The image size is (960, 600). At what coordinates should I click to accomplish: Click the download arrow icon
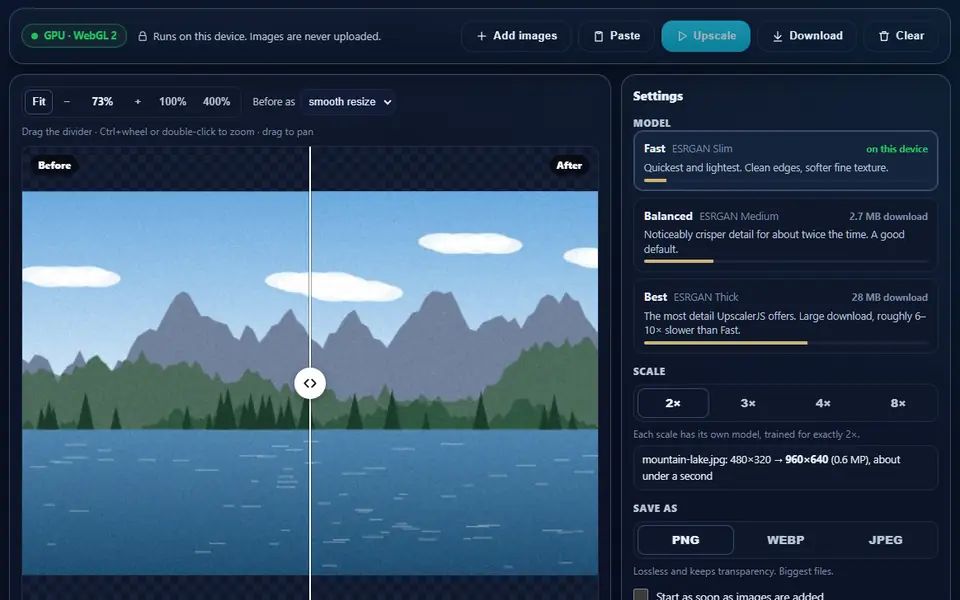tap(778, 37)
